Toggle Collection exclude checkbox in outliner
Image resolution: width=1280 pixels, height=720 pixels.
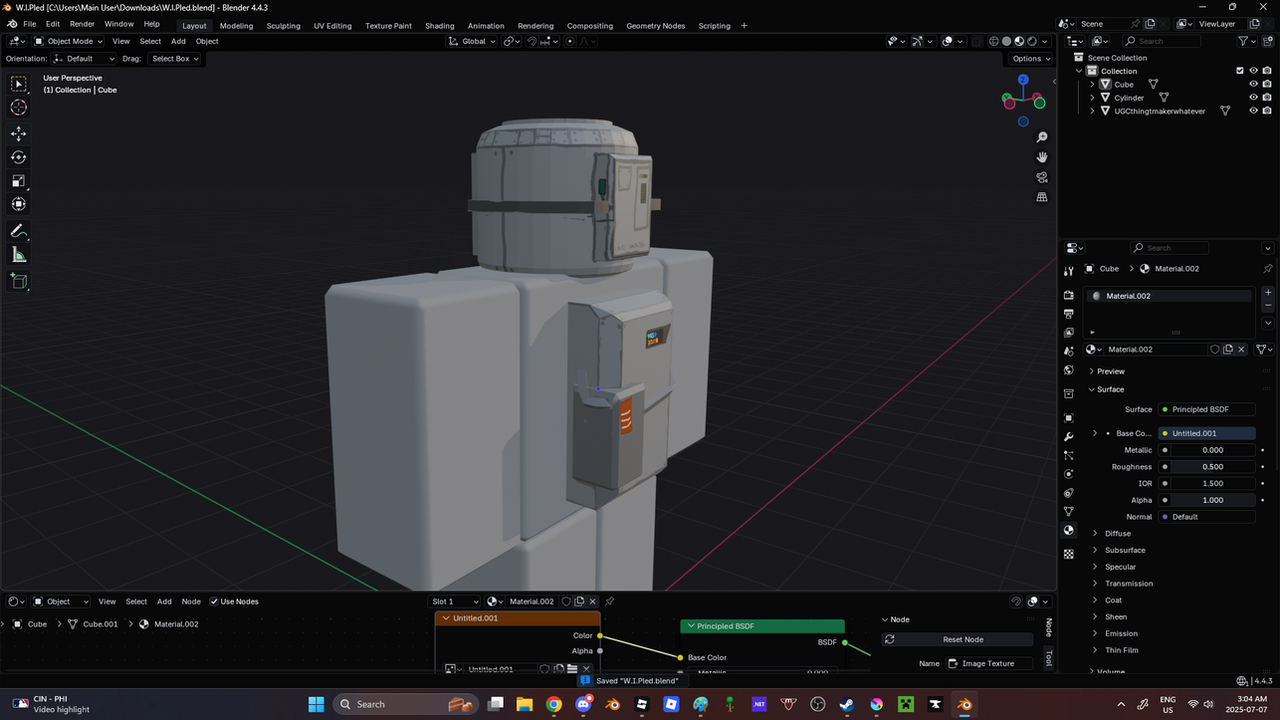click(x=1240, y=71)
